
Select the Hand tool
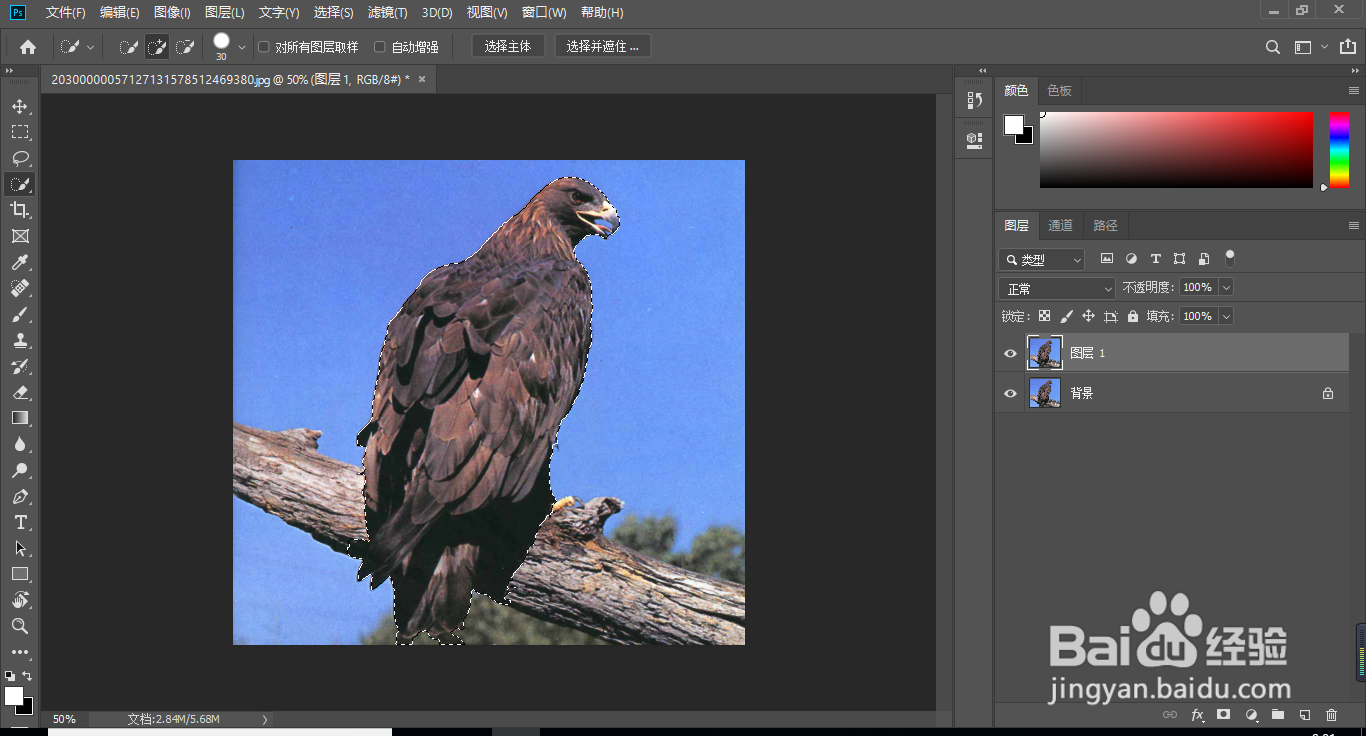click(x=20, y=600)
